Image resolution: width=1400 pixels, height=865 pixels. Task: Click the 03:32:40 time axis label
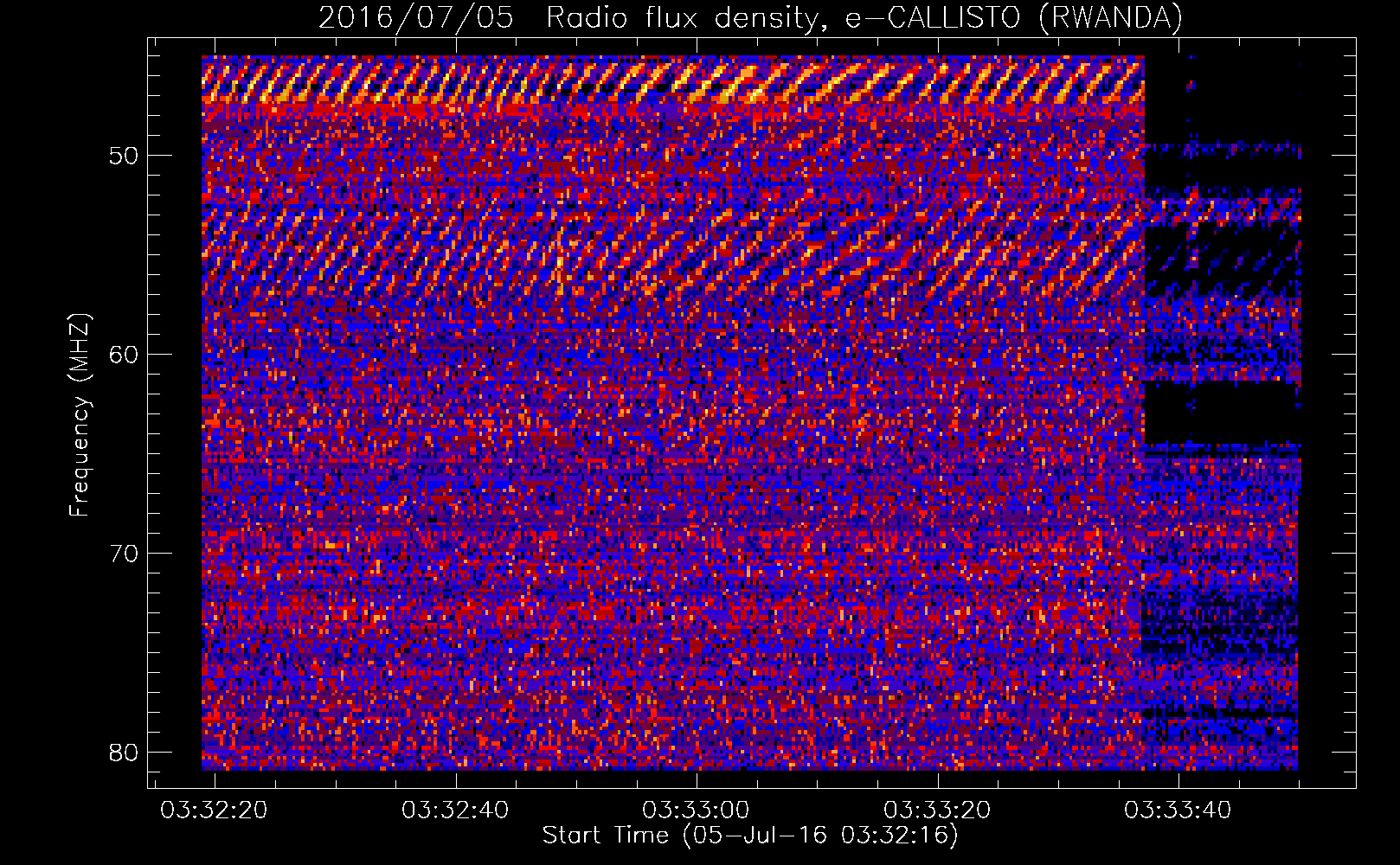pyautogui.click(x=455, y=811)
